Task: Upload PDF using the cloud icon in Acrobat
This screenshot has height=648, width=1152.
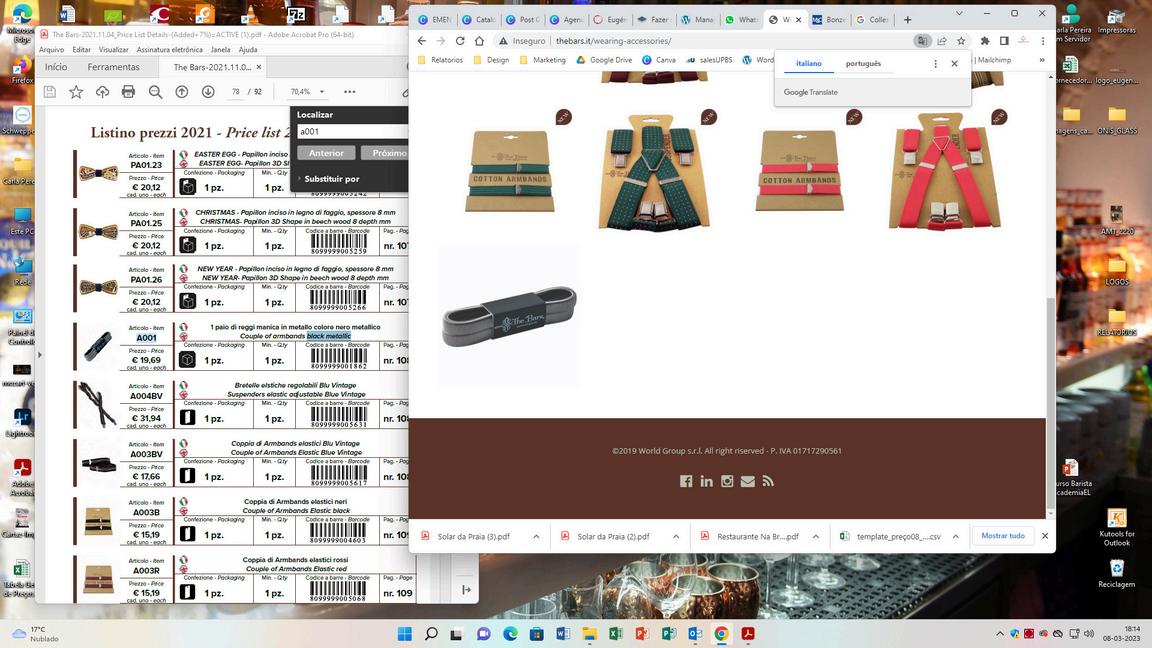Action: 102,92
